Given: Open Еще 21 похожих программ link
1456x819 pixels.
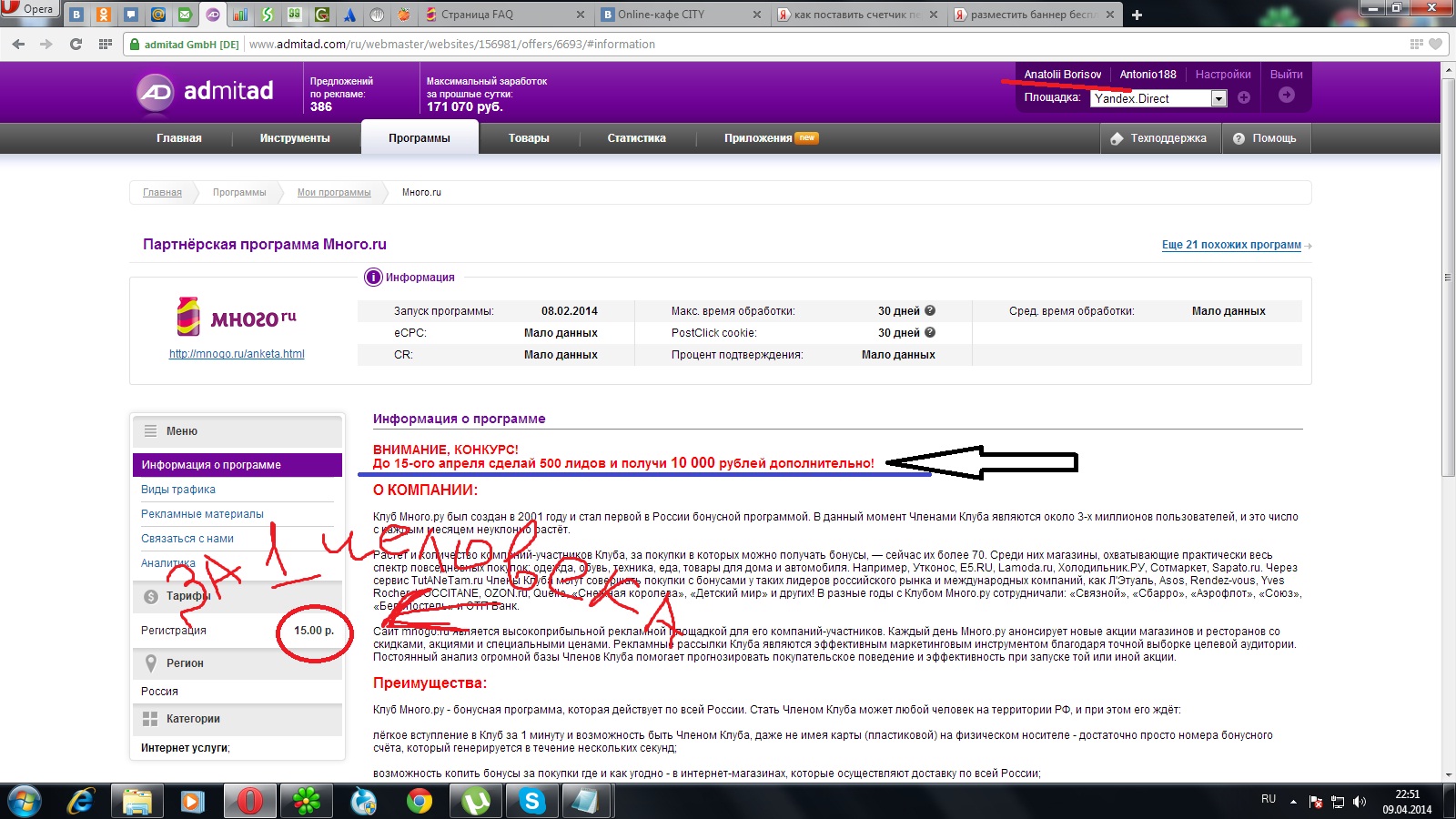Looking at the screenshot, I should tap(1231, 245).
